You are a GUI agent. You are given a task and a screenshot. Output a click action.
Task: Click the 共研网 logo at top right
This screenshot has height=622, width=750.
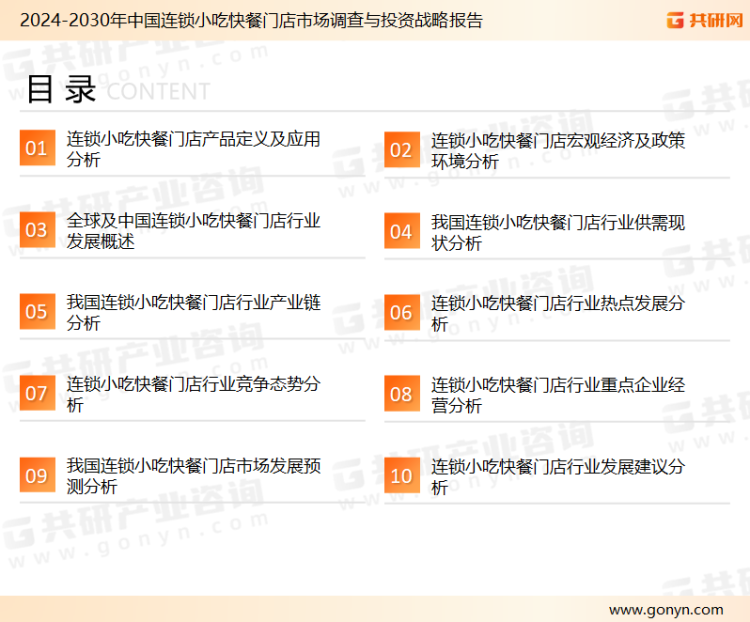[705, 20]
